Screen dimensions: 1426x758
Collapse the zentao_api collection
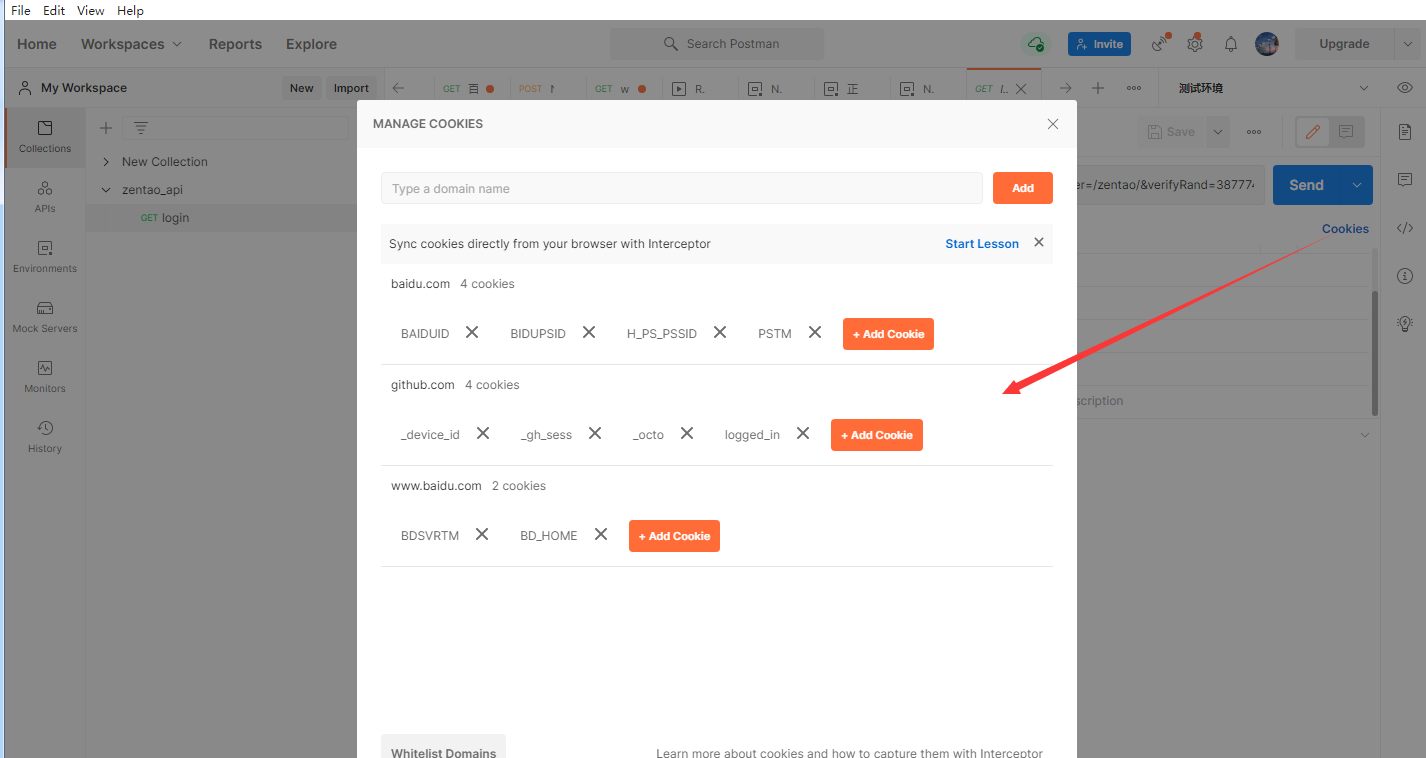click(106, 189)
